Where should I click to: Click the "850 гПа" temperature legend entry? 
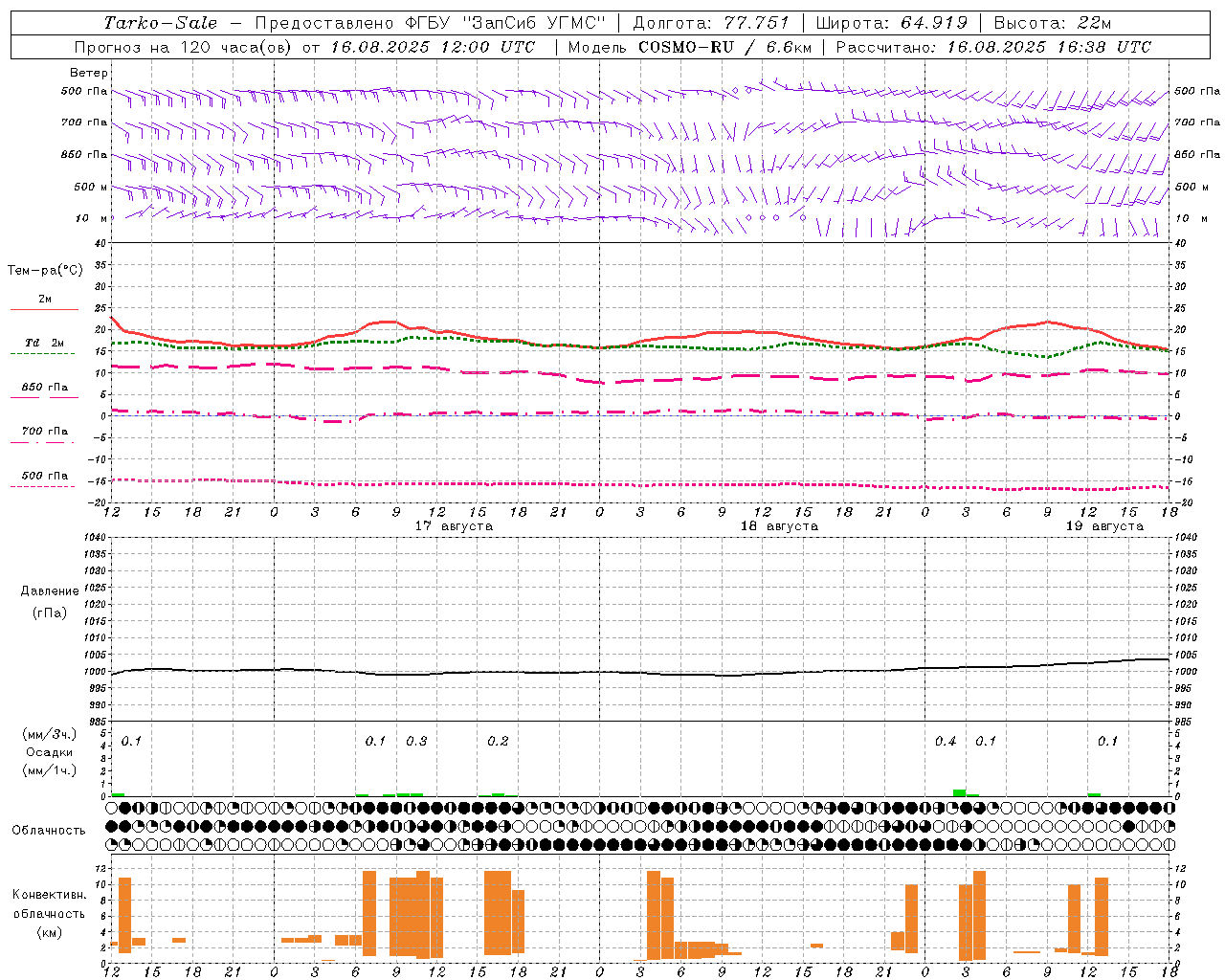[x=45, y=388]
